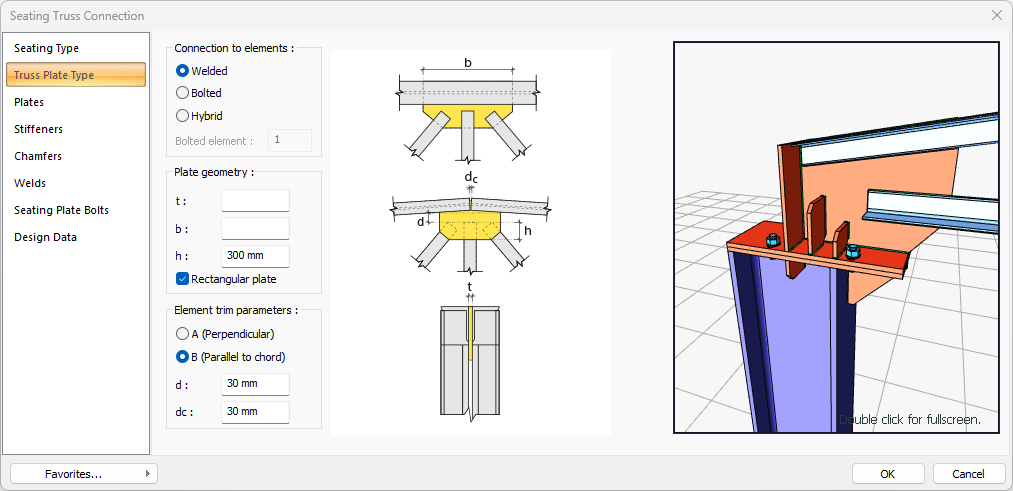Viewport: 1013px width, 491px height.
Task: Click the plate height h input field
Action: 255,256
